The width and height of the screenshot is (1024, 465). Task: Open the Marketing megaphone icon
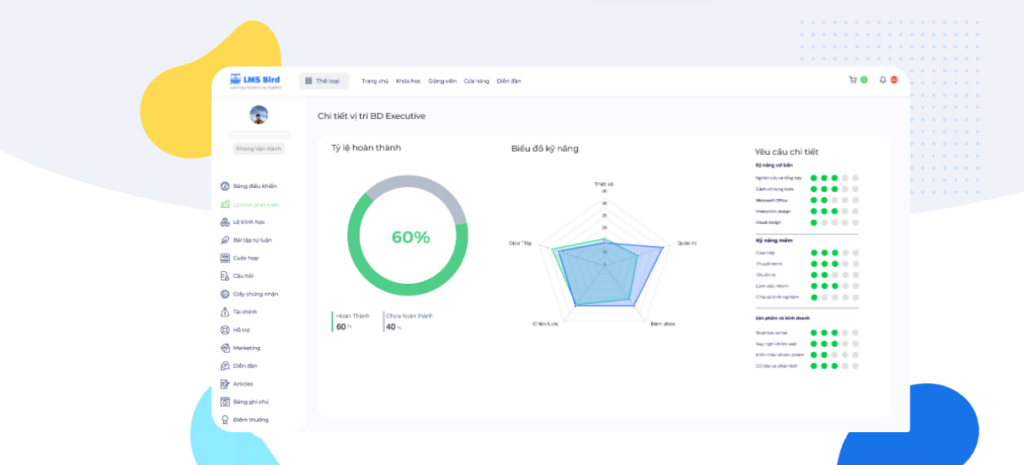pyautogui.click(x=224, y=348)
